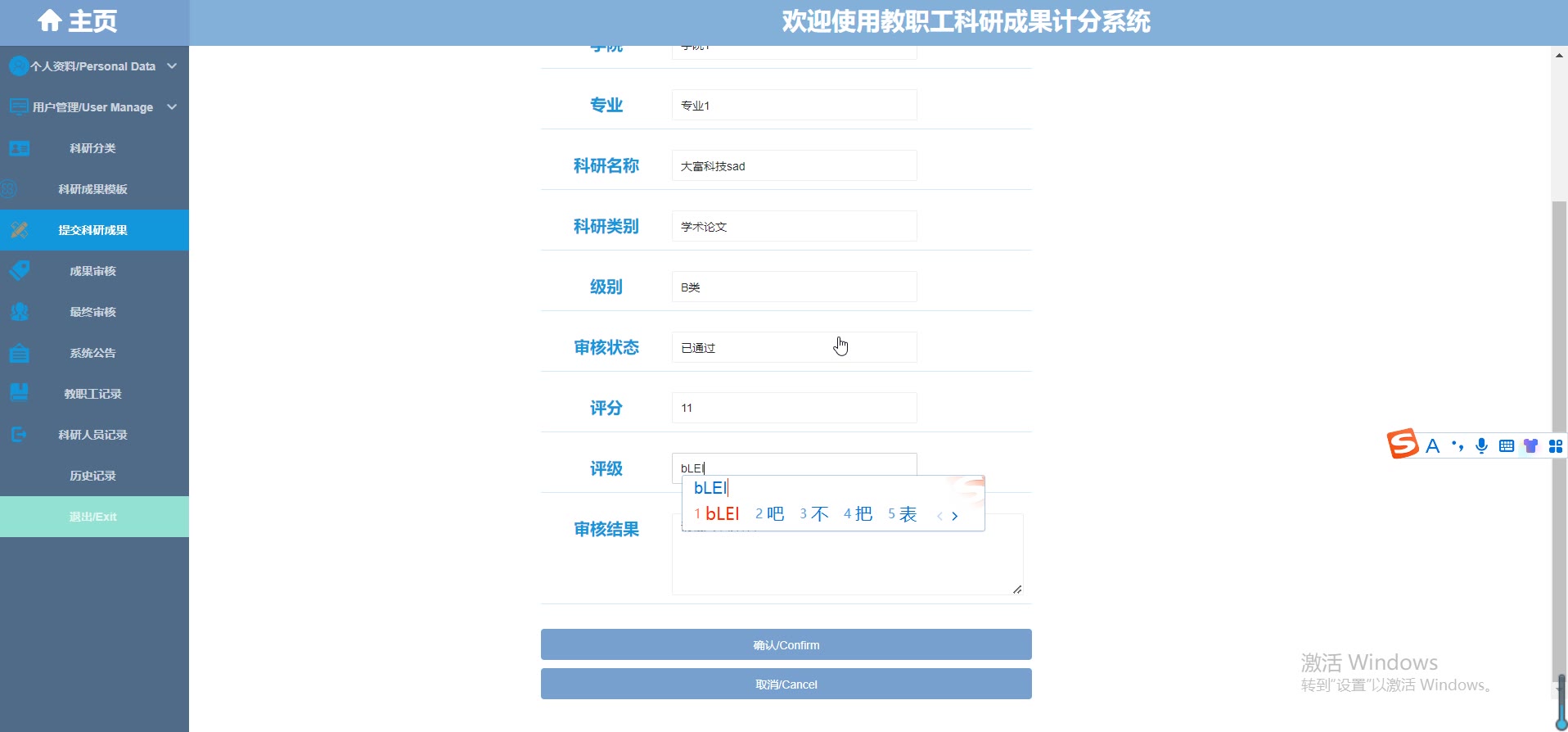Click the Personal Data avatar icon
This screenshot has height=732, width=1568.
click(x=19, y=66)
